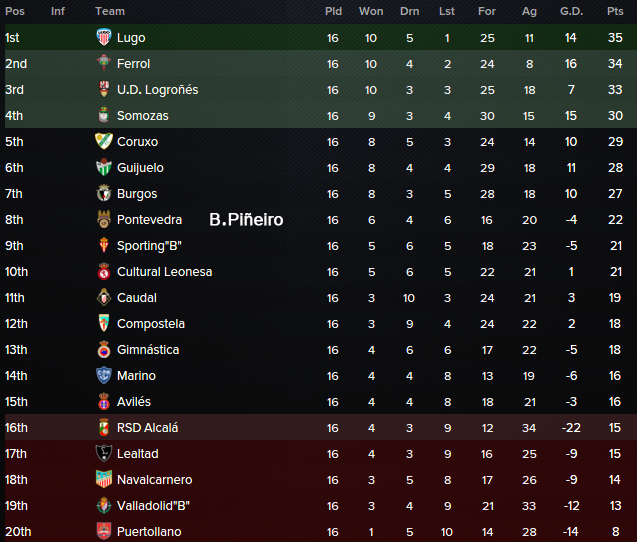Open the Somozas team page
The width and height of the screenshot is (637, 542).
pos(143,116)
